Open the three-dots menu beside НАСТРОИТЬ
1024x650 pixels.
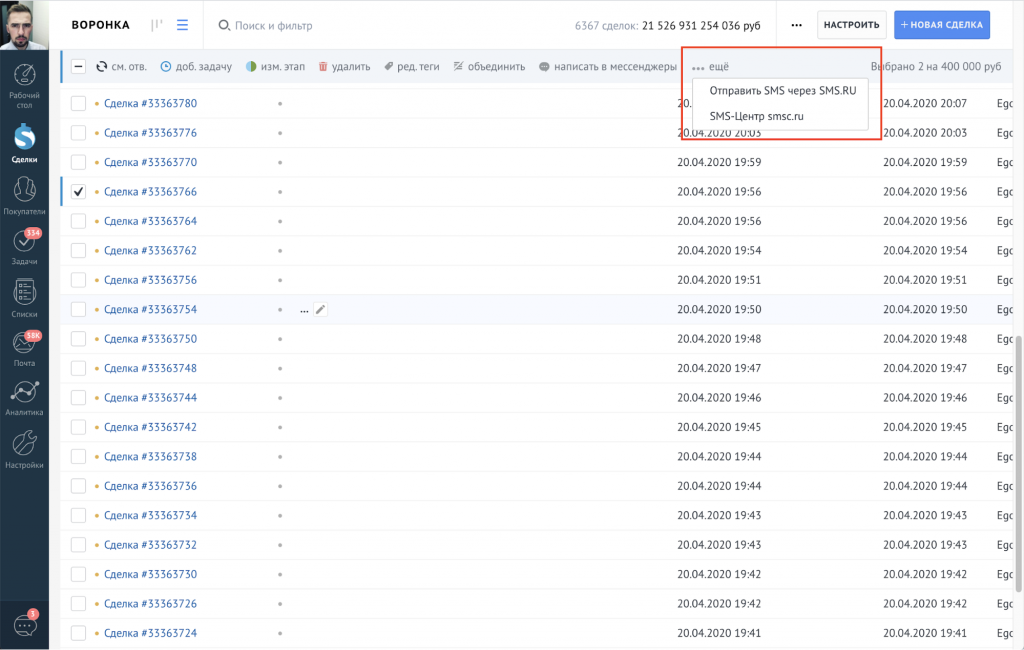point(796,25)
